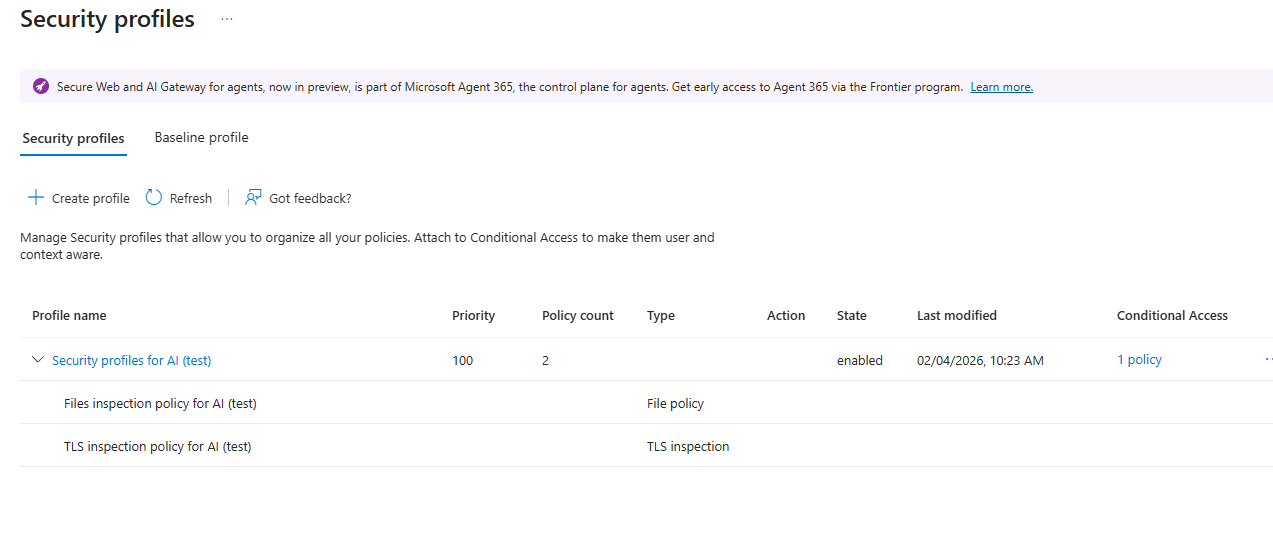This screenshot has height=540, width=1273.
Task: Click the enabled state value
Action: click(860, 360)
